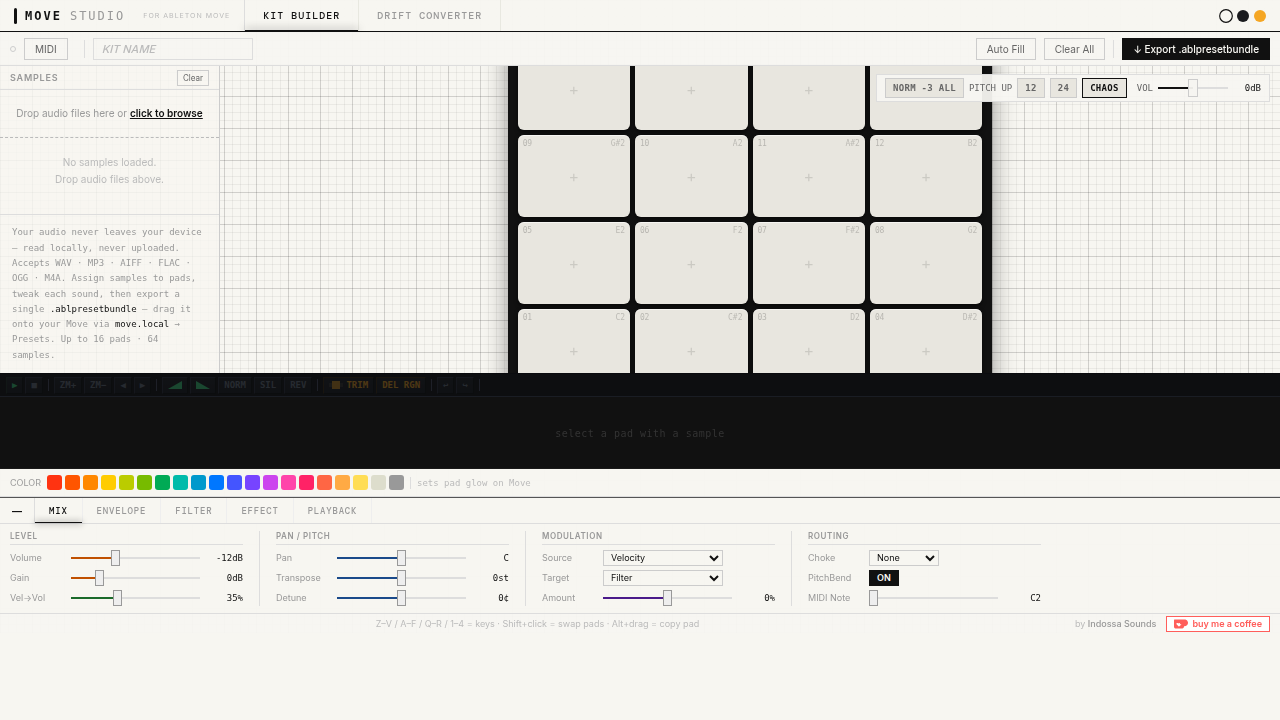Add sample to pad 01 C2
Image resolution: width=1280 pixels, height=720 pixels.
[574, 341]
